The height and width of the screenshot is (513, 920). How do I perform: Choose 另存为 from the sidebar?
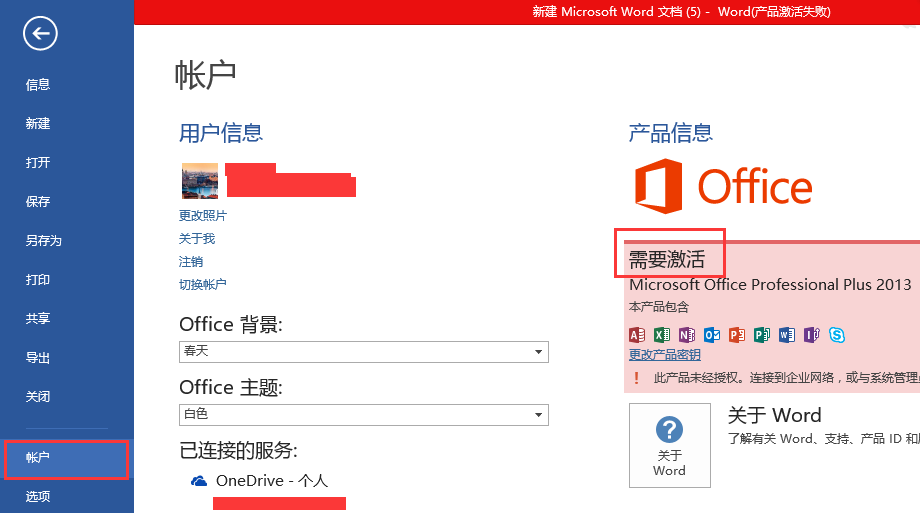pos(44,241)
